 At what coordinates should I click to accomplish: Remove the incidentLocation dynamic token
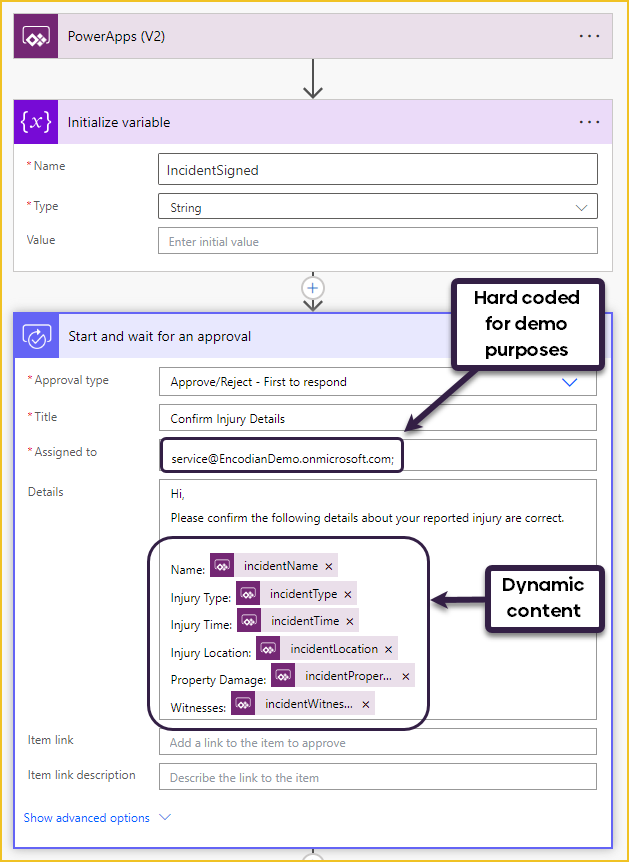tap(388, 649)
